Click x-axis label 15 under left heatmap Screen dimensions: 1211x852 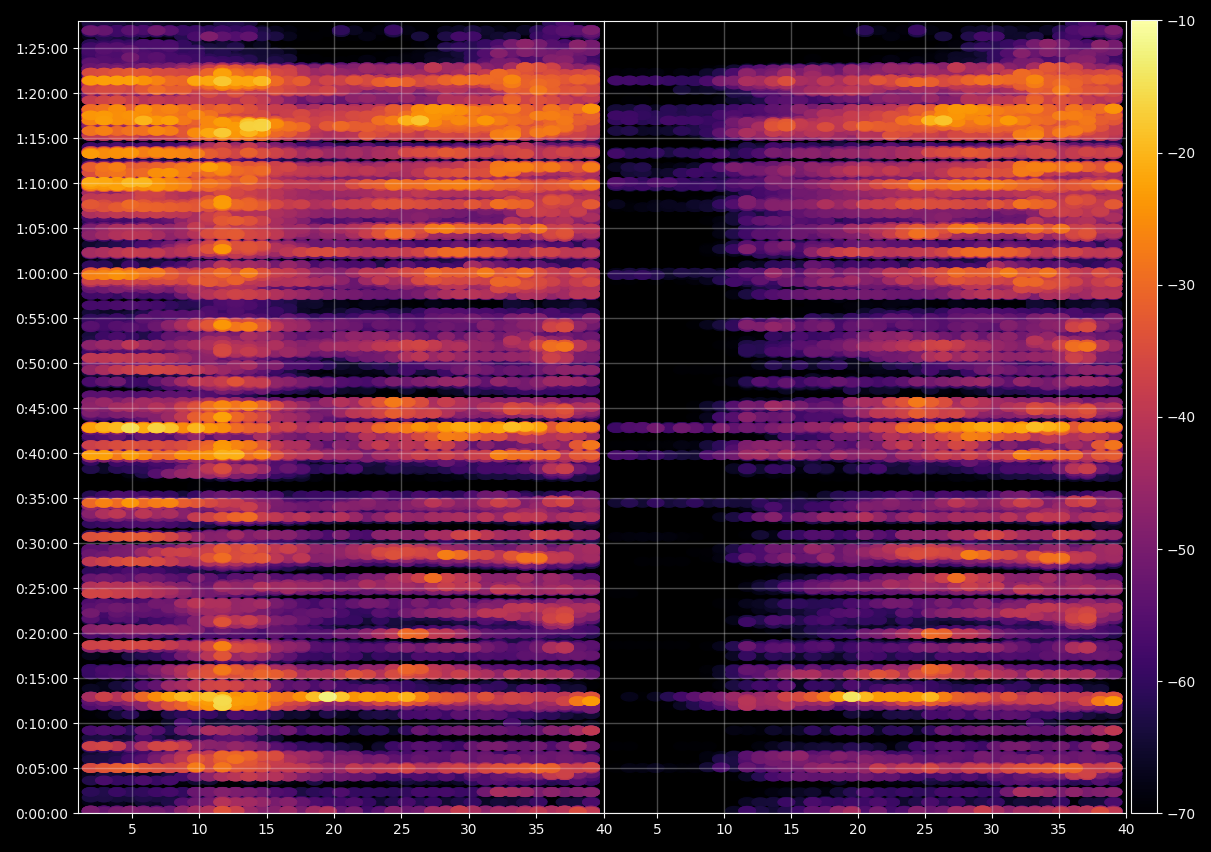(x=267, y=829)
